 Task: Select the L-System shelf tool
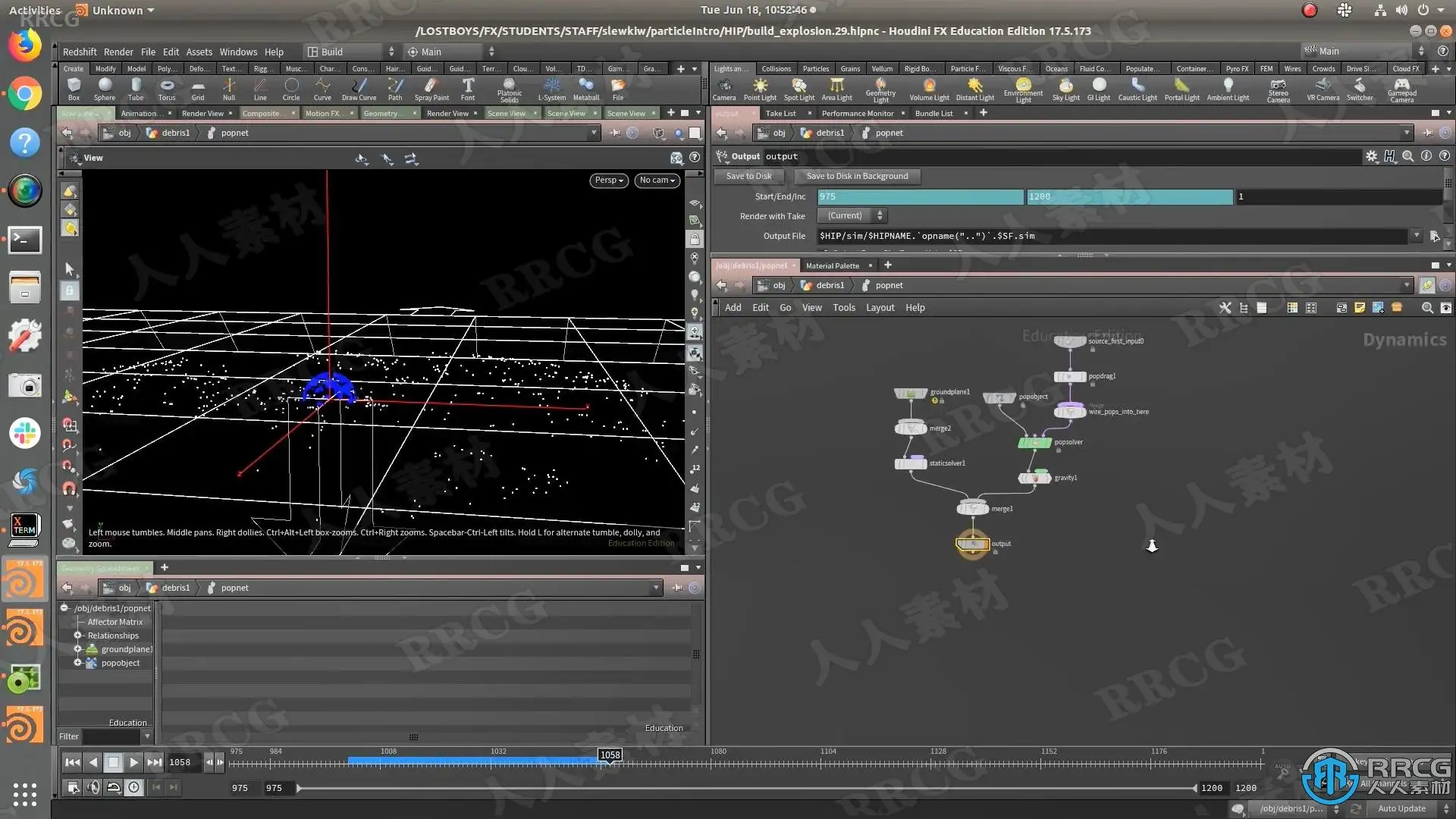click(x=552, y=89)
